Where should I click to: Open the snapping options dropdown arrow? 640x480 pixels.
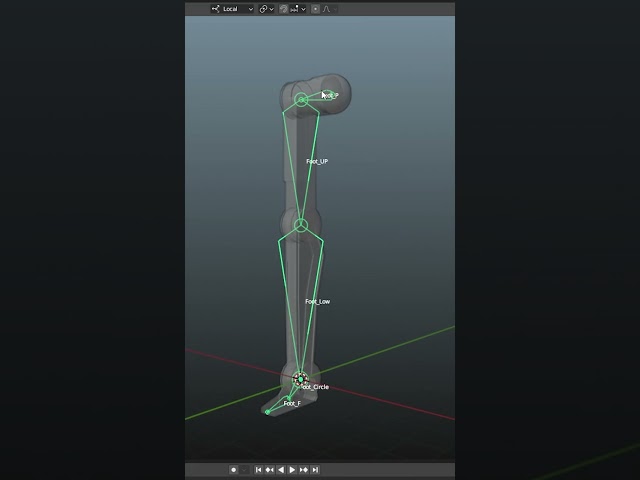(304, 9)
